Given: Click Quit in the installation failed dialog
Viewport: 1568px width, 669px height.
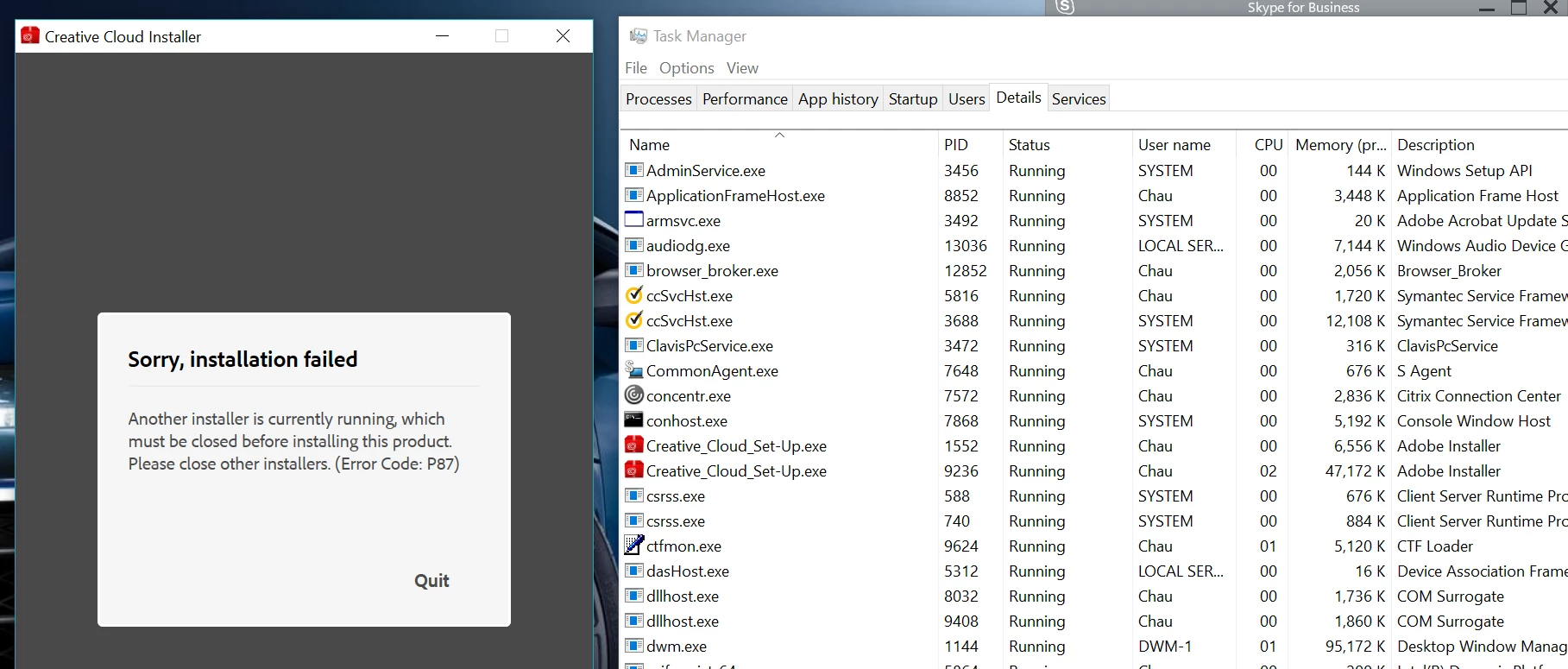Looking at the screenshot, I should pyautogui.click(x=431, y=581).
